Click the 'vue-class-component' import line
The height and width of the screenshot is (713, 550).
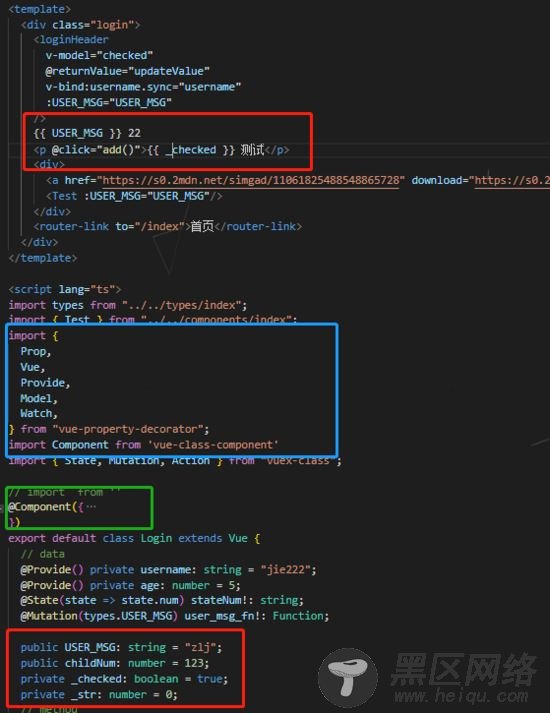click(x=143, y=445)
